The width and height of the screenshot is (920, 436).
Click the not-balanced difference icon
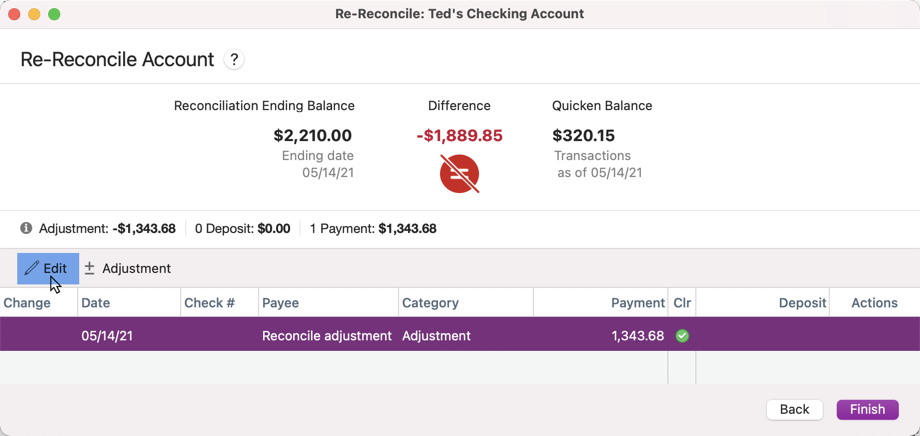459,174
